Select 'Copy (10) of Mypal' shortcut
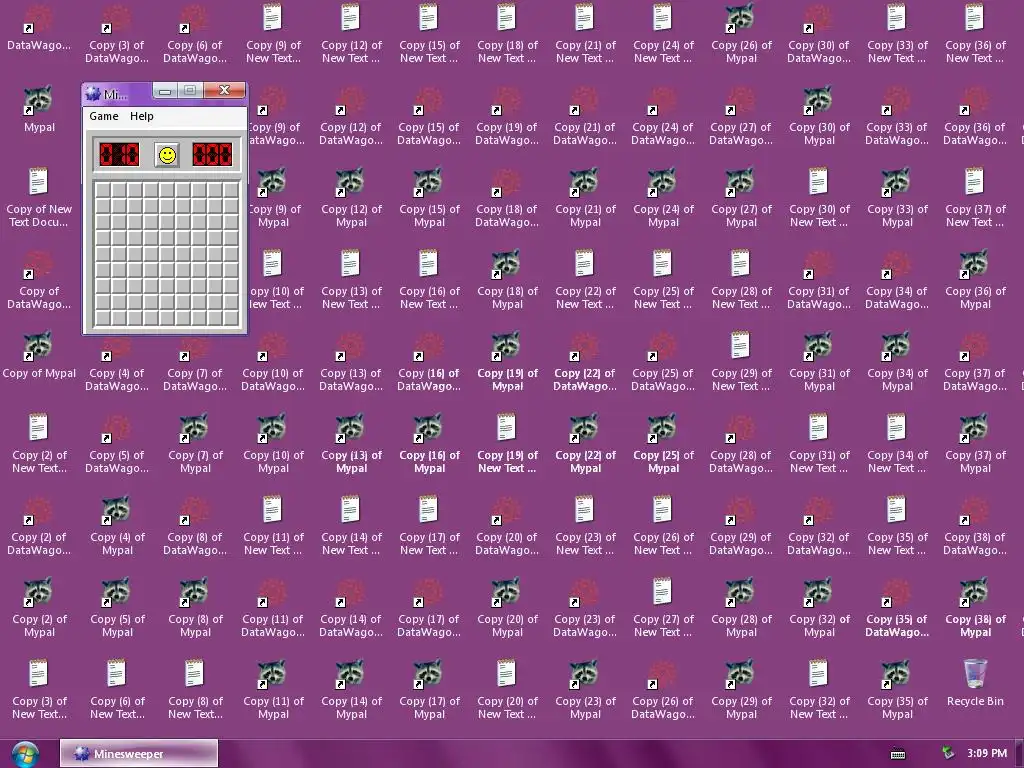 point(273,444)
